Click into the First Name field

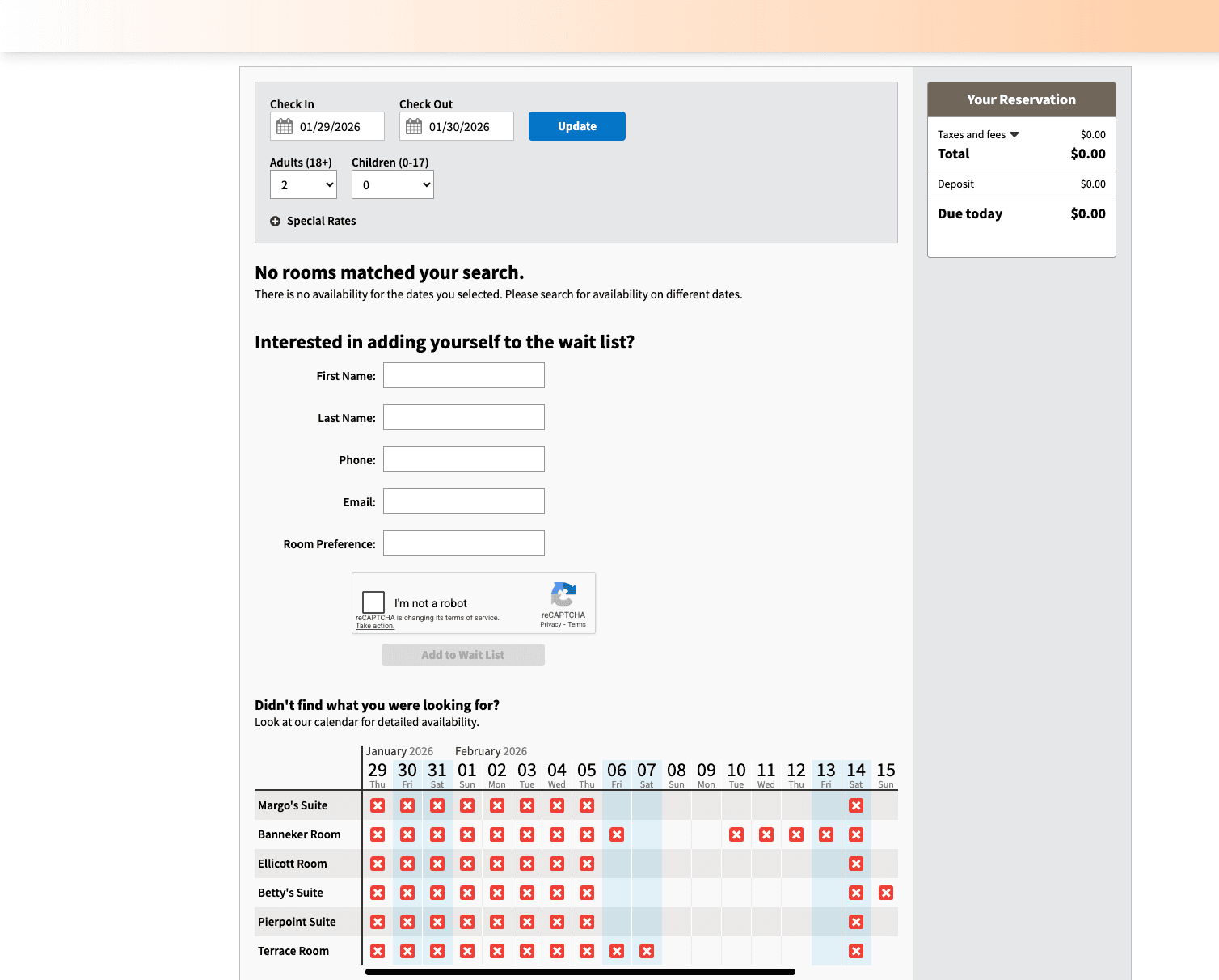[464, 375]
